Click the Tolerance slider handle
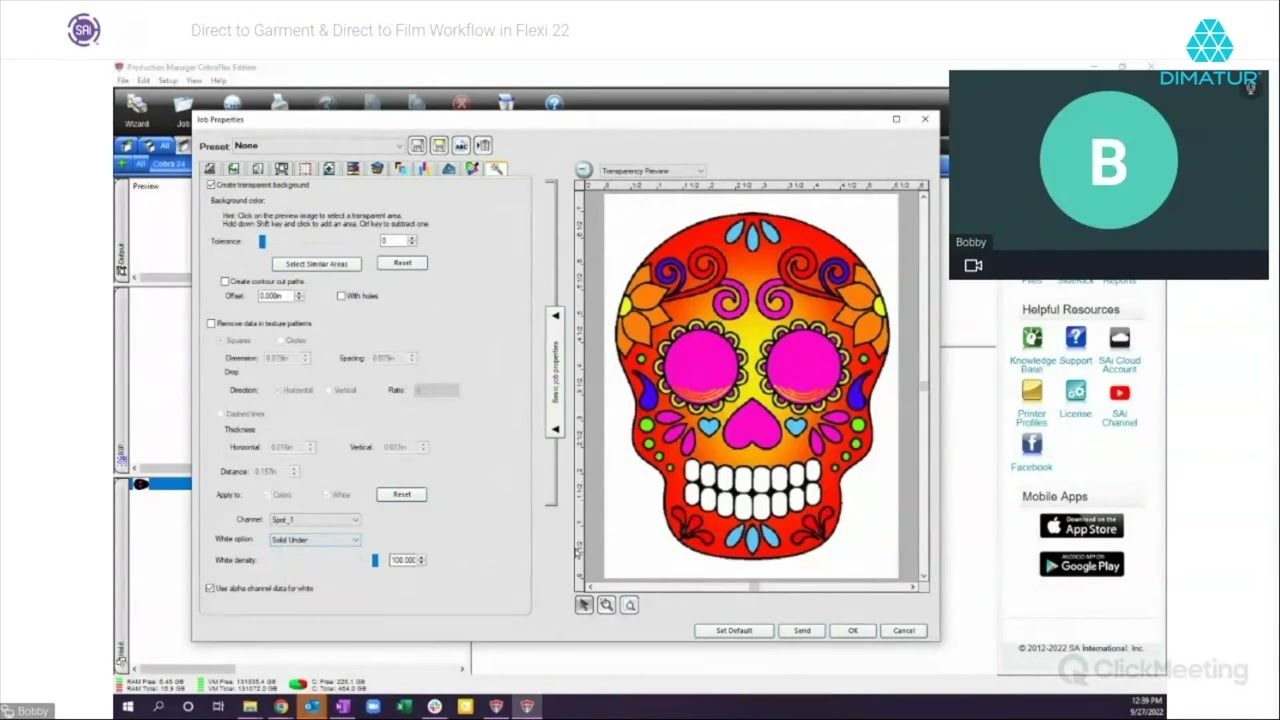Image resolution: width=1280 pixels, height=720 pixels. (262, 242)
